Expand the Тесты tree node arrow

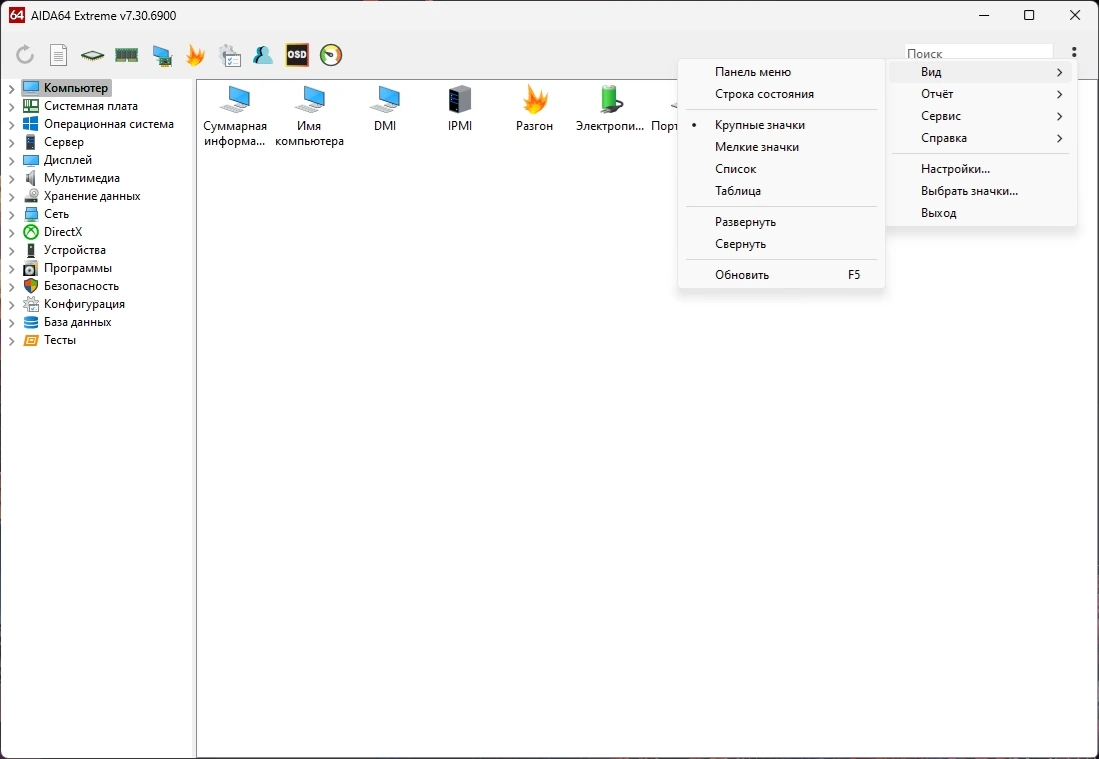[11, 341]
